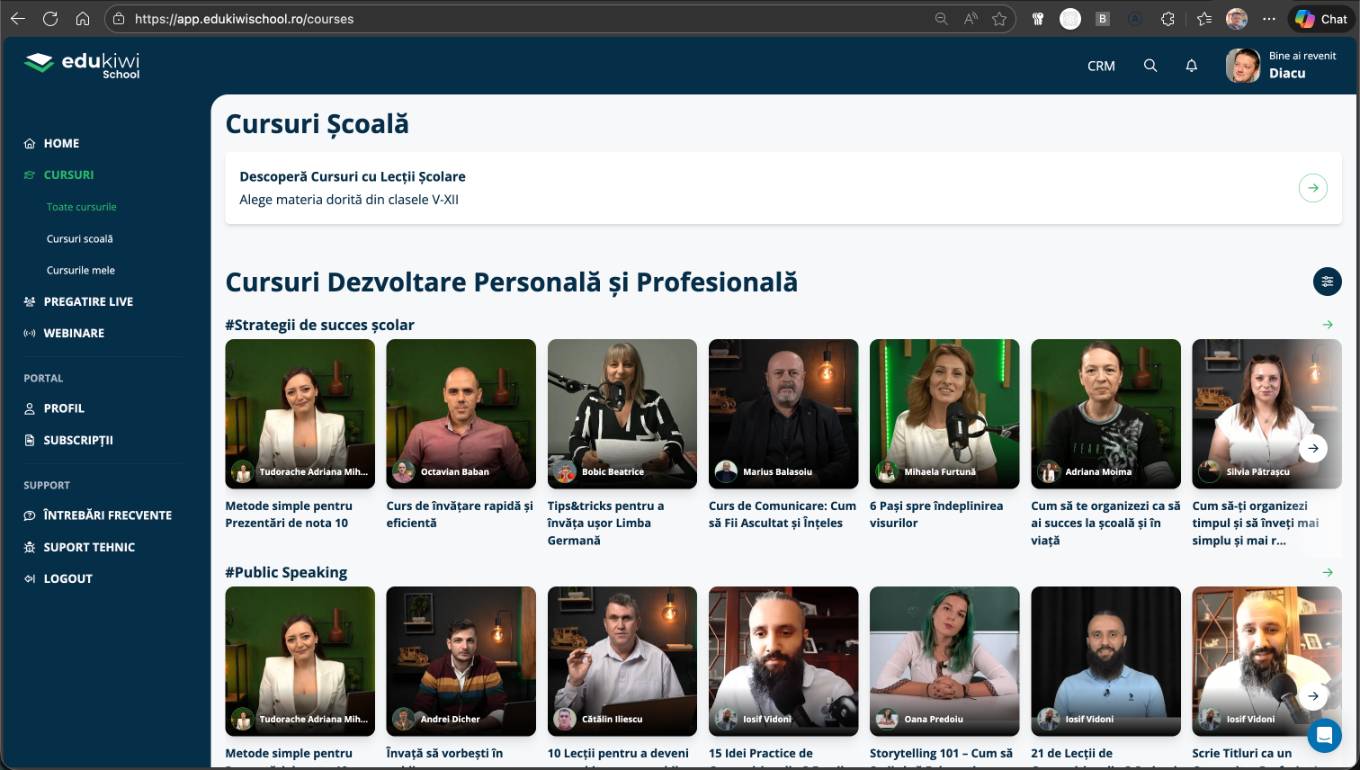Click the arrow in the Descoperă Cursuri card
This screenshot has width=1360, height=770.
pyautogui.click(x=1313, y=187)
